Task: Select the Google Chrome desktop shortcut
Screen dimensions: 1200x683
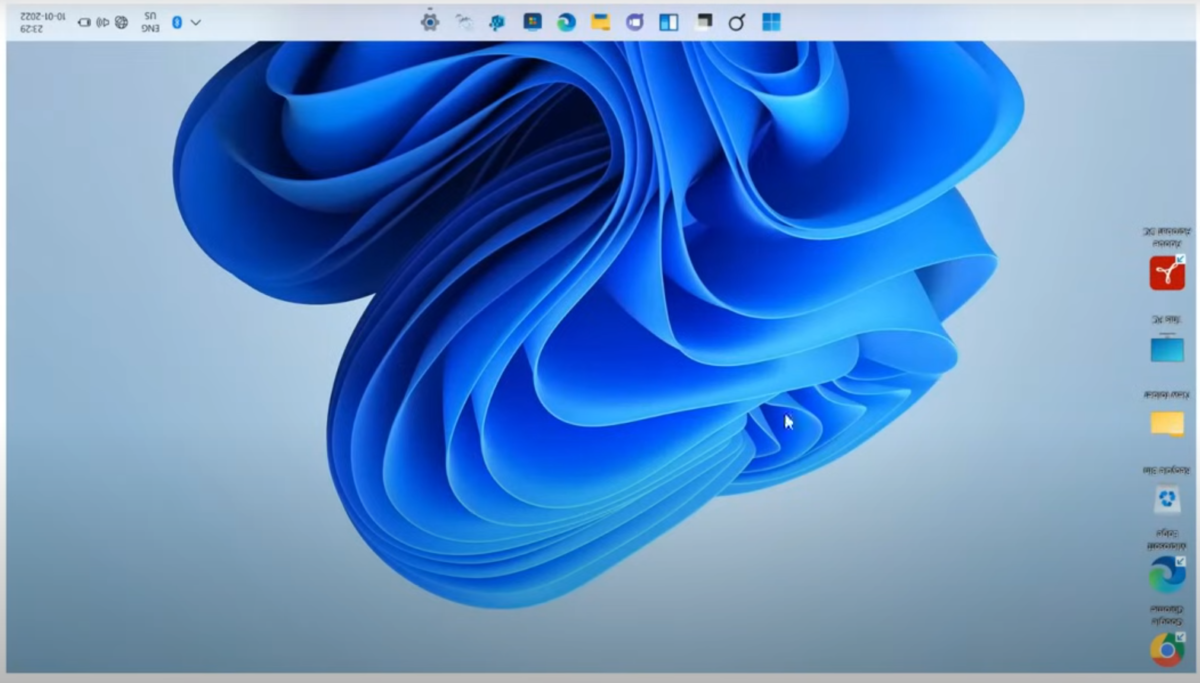Action: coord(1167,649)
